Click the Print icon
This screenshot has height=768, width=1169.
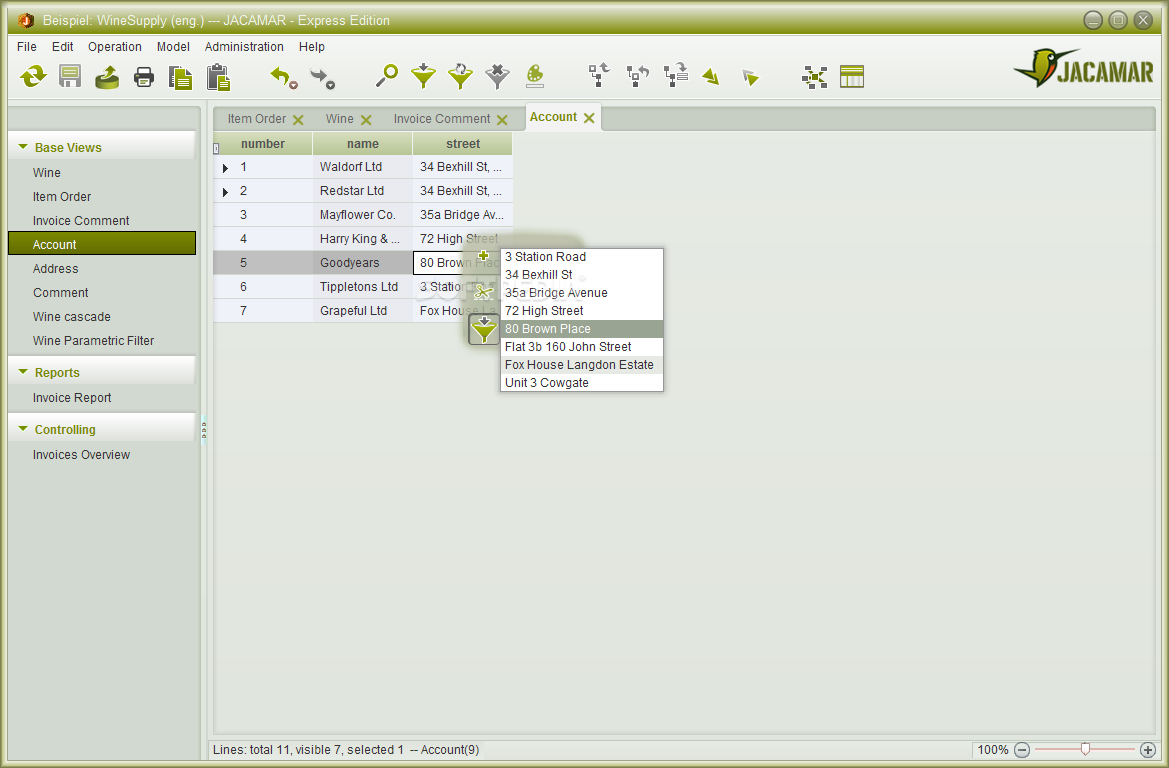pyautogui.click(x=143, y=77)
